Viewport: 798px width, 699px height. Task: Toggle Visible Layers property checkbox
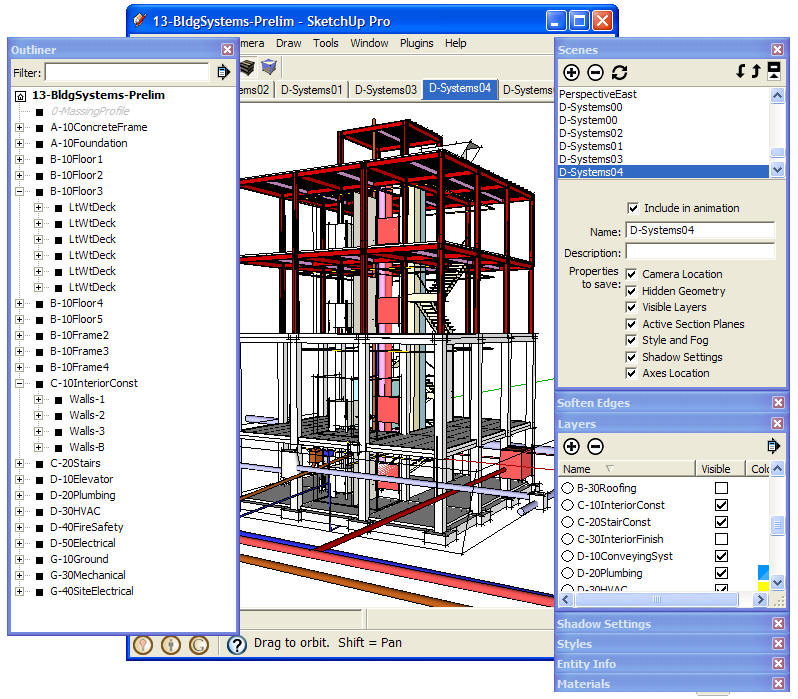click(x=631, y=307)
